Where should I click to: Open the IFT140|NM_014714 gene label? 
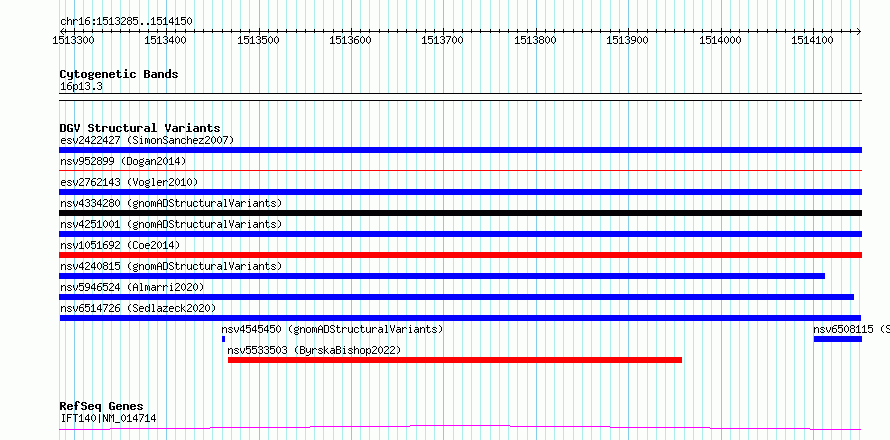pyautogui.click(x=108, y=419)
